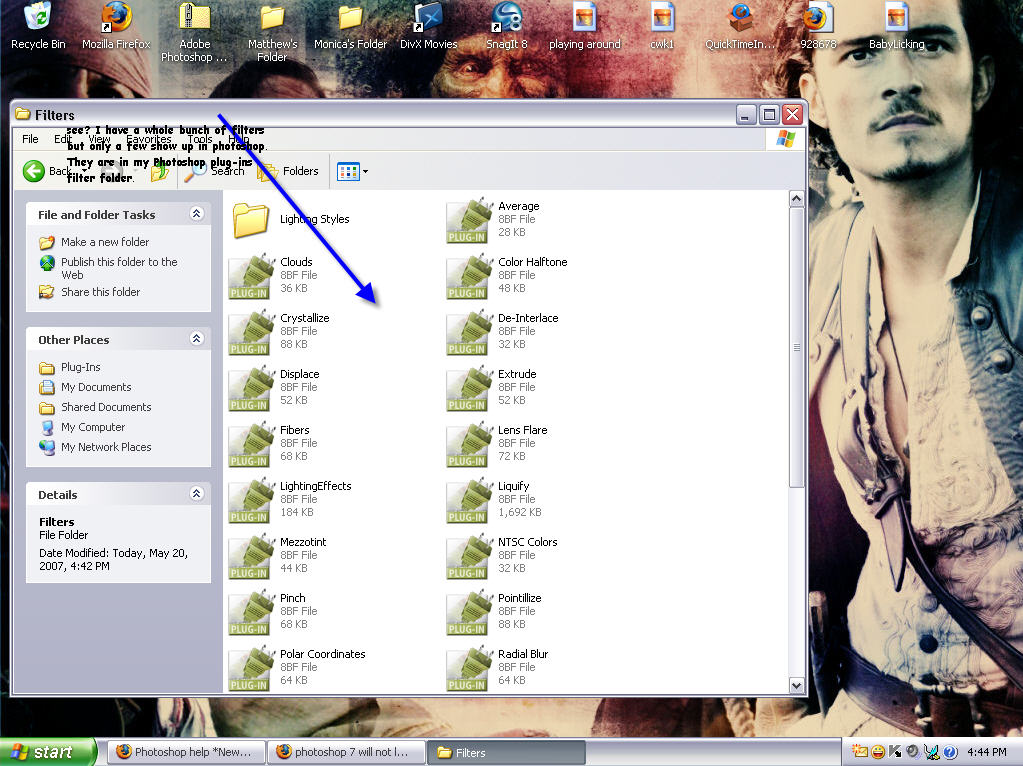Collapse the File and Folder Tasks panel

[196, 213]
